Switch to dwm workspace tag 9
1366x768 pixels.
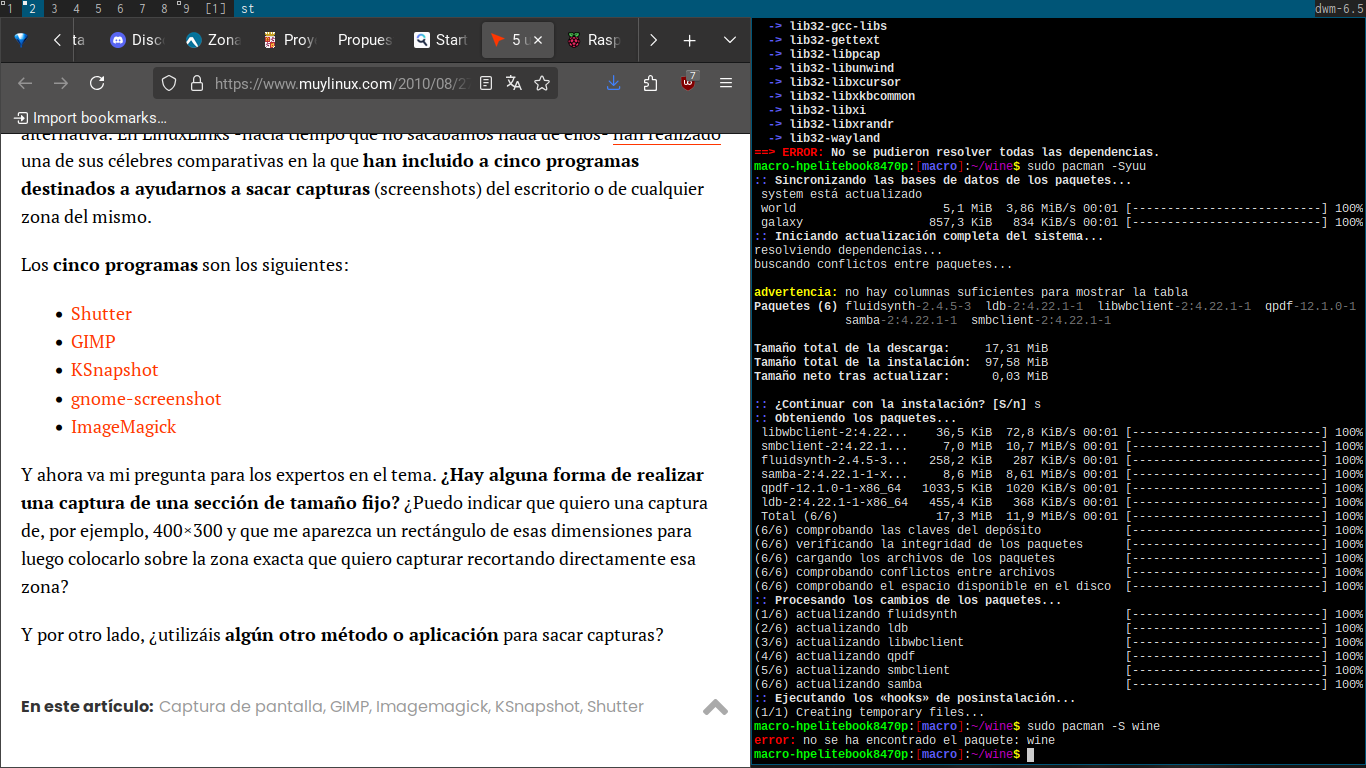point(186,9)
